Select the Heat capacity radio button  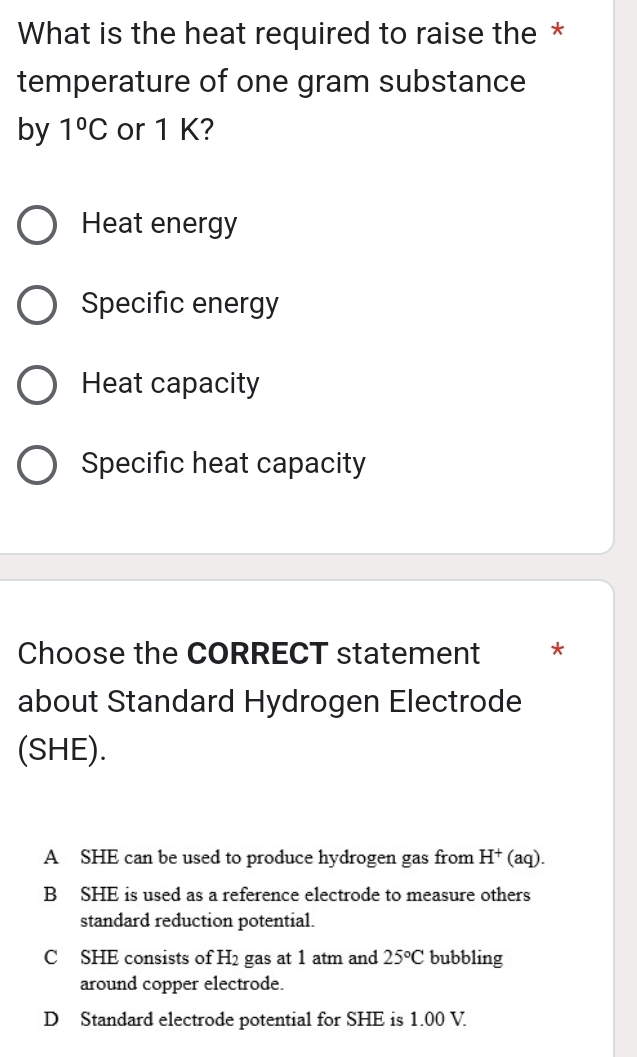click(36, 385)
